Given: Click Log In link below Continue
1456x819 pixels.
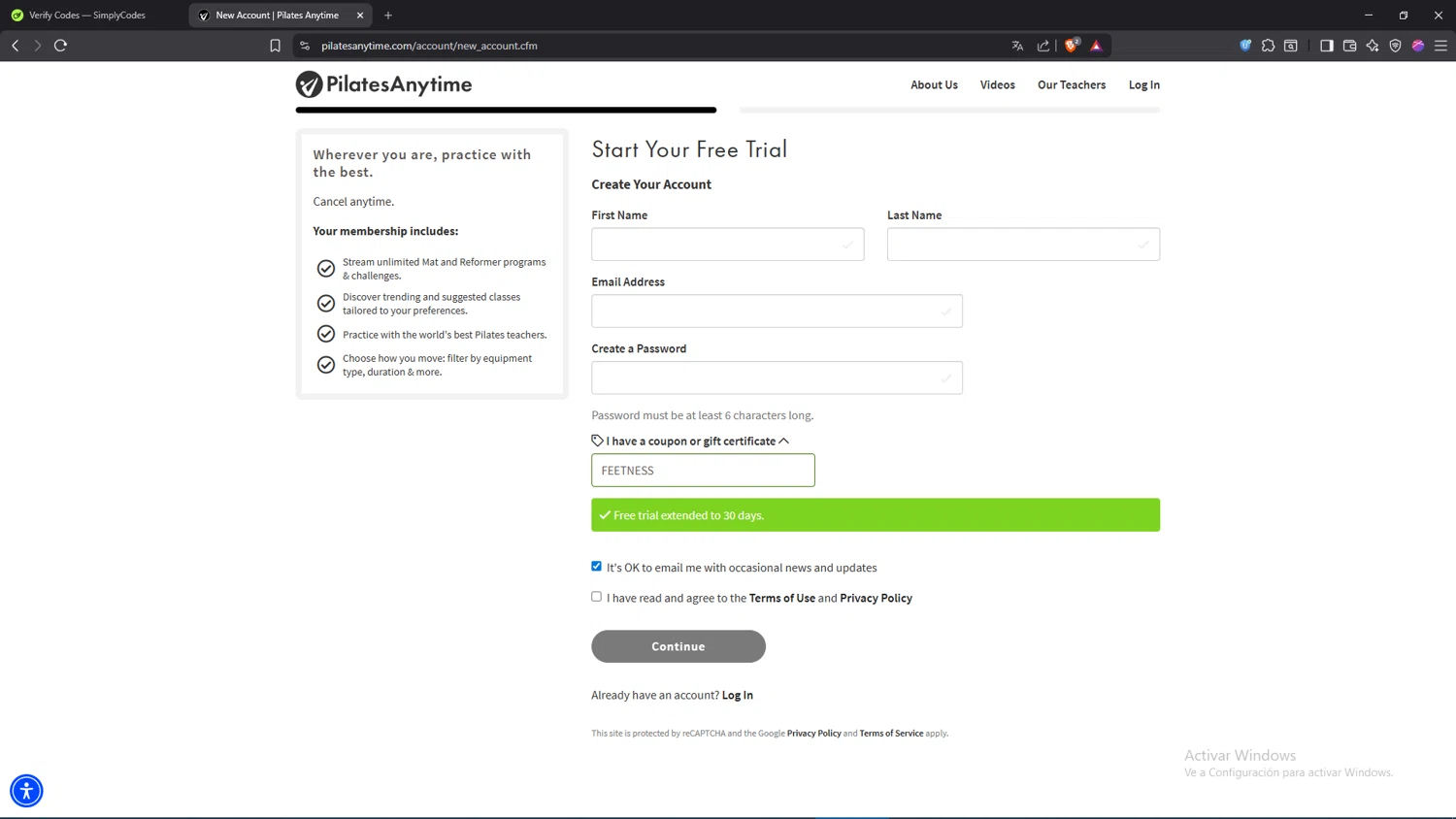Looking at the screenshot, I should point(738,696).
